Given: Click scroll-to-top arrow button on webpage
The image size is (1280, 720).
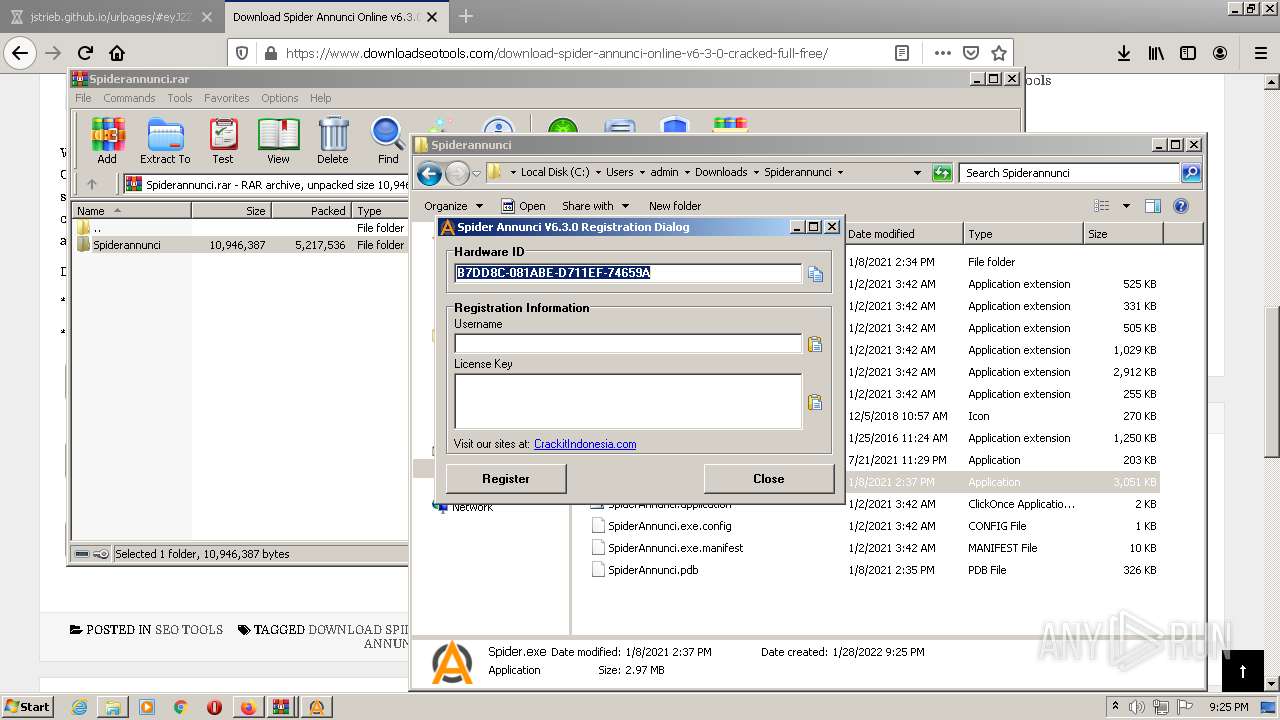Looking at the screenshot, I should pos(1243,670).
